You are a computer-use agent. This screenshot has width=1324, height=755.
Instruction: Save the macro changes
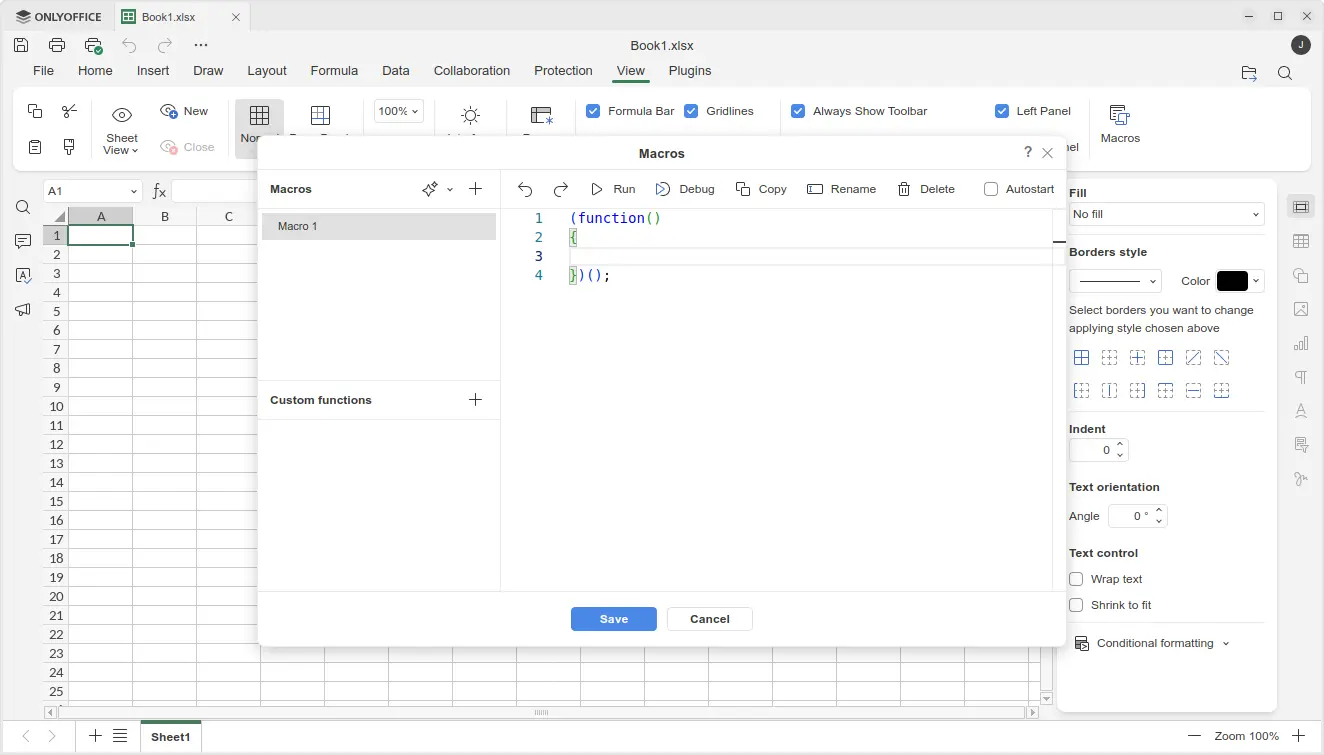click(614, 619)
